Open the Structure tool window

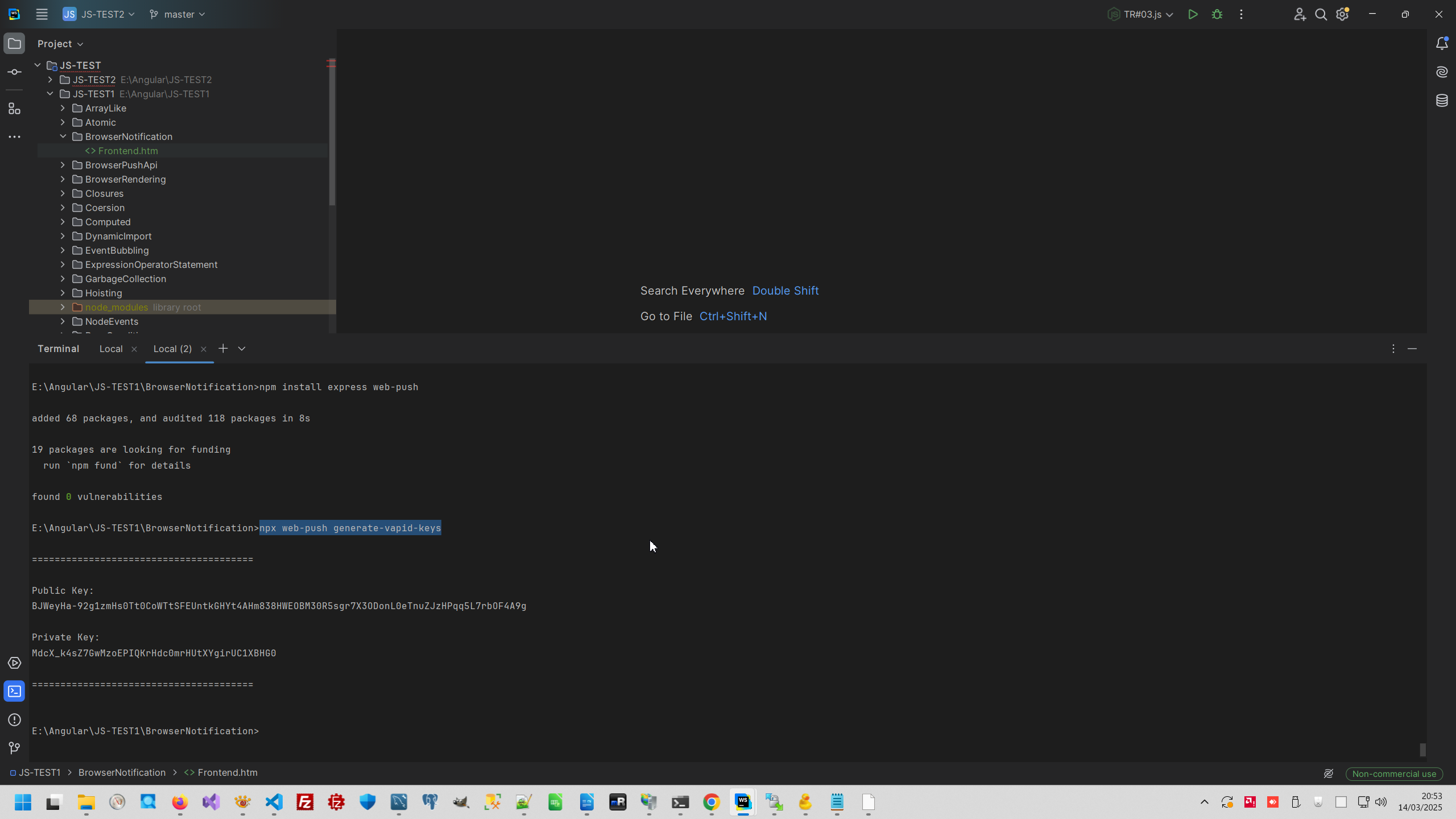(x=15, y=109)
